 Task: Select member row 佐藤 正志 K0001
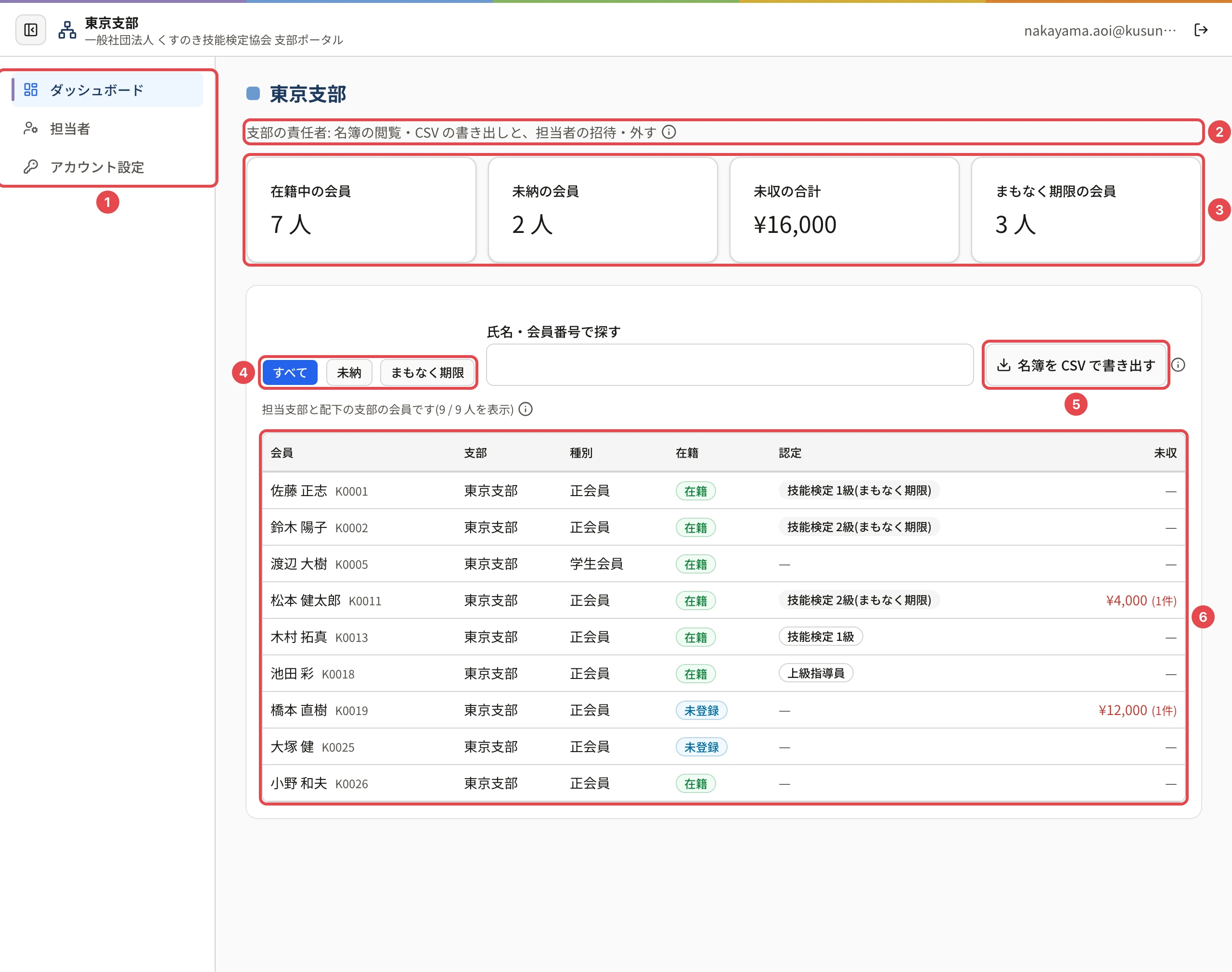coord(724,490)
